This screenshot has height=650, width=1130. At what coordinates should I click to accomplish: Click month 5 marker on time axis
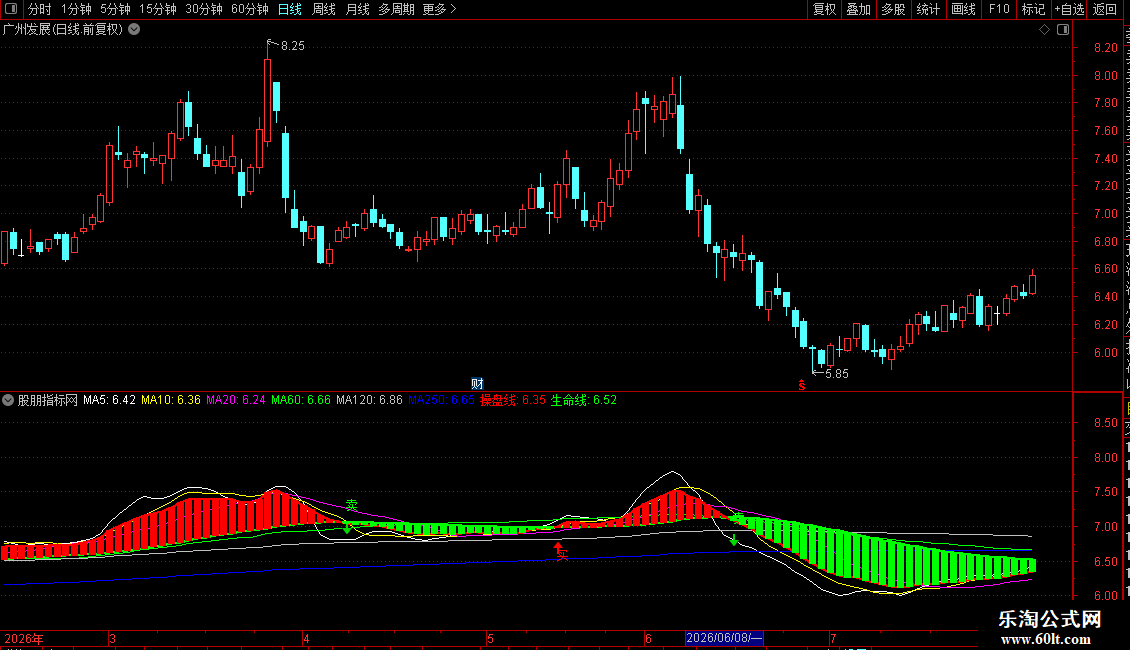point(490,639)
